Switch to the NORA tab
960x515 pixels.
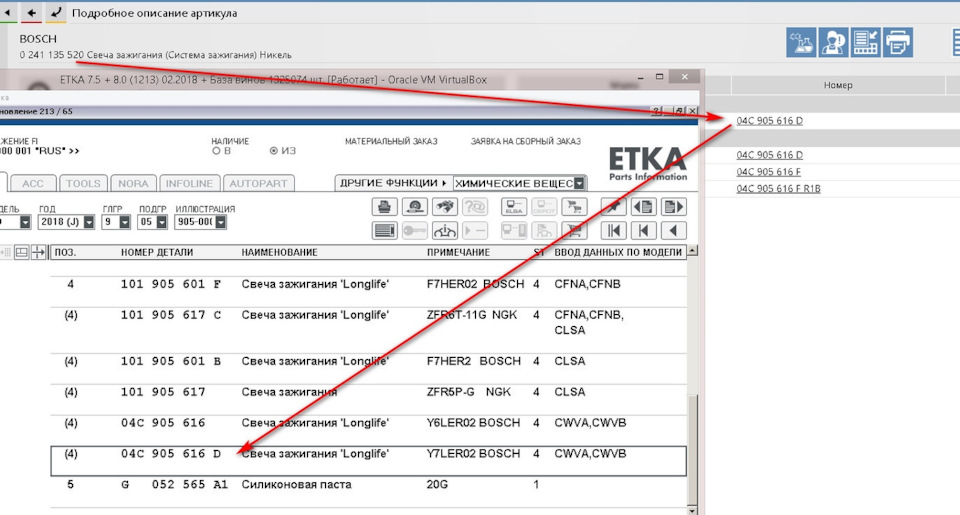133,184
